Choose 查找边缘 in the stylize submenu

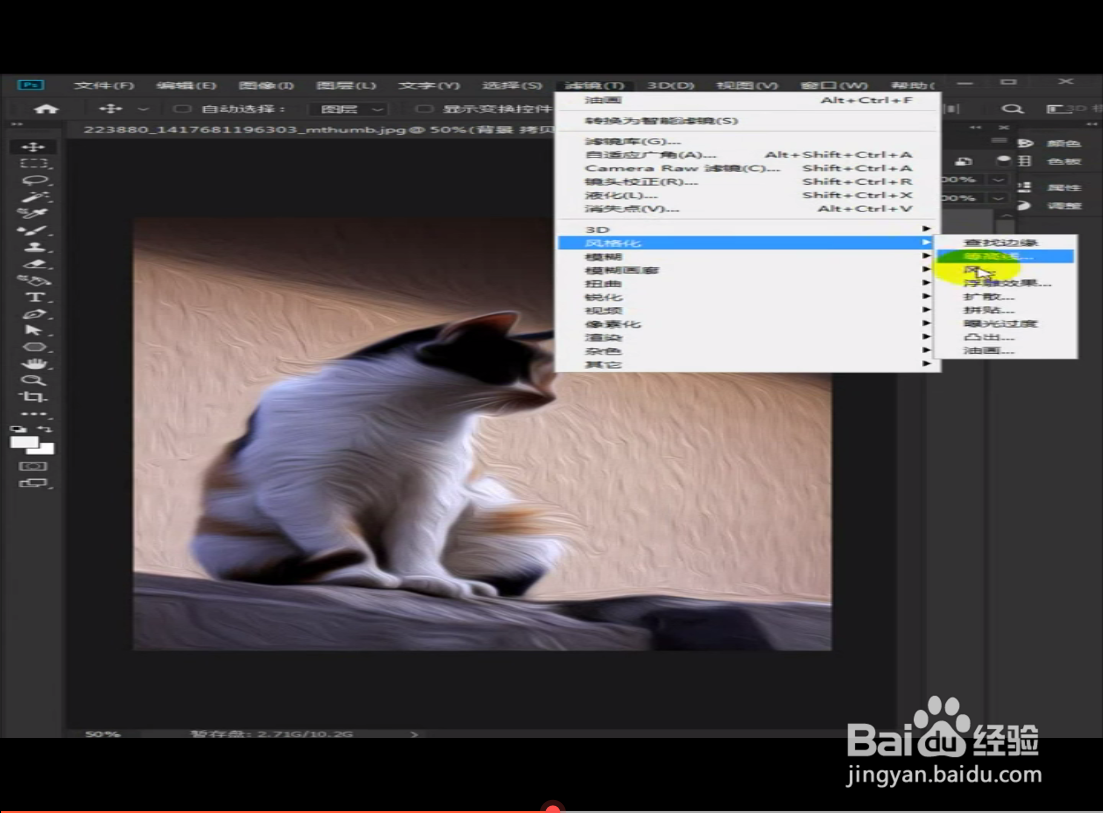coord(1005,243)
